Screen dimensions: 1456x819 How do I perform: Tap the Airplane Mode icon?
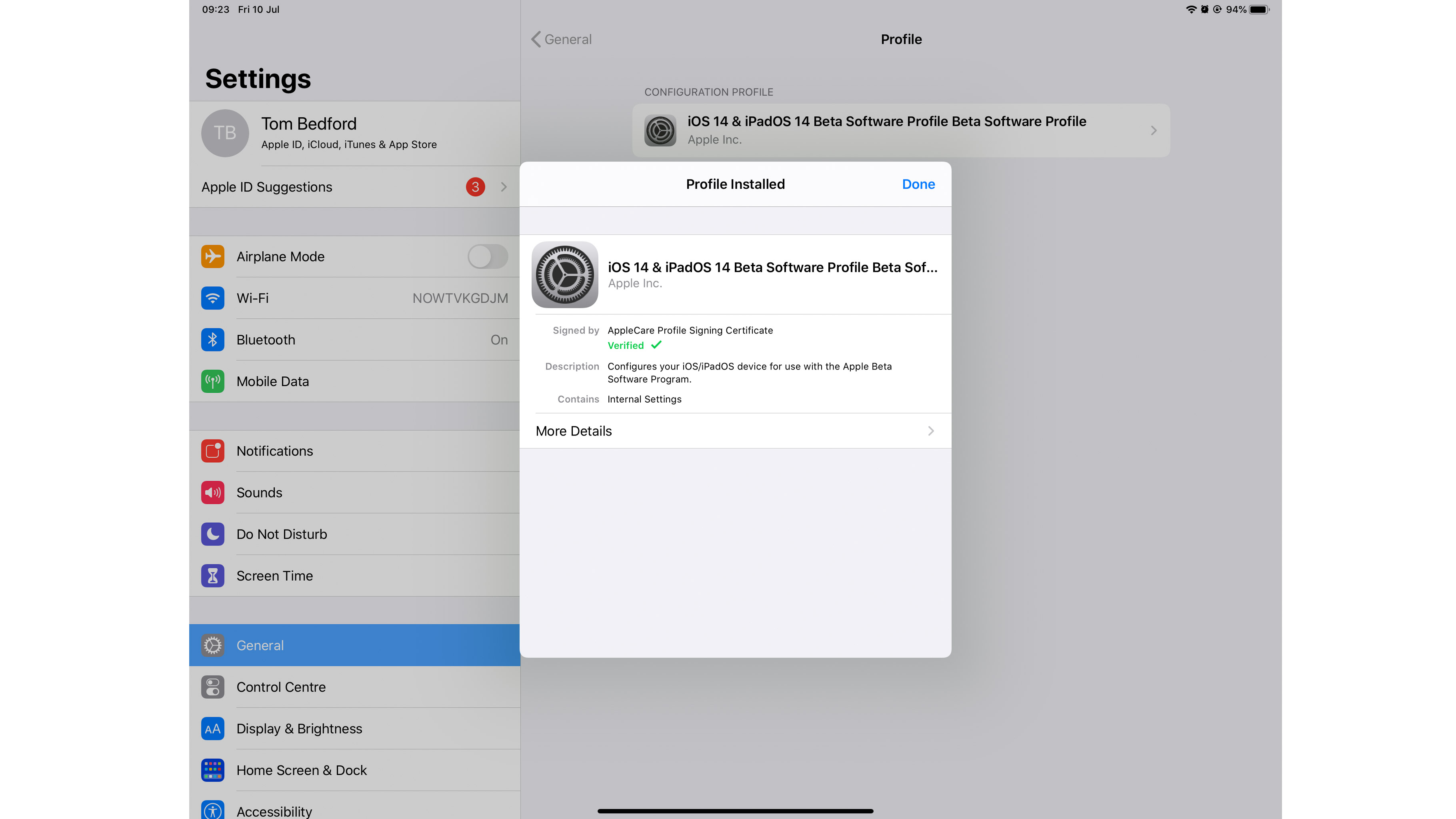pos(212,257)
